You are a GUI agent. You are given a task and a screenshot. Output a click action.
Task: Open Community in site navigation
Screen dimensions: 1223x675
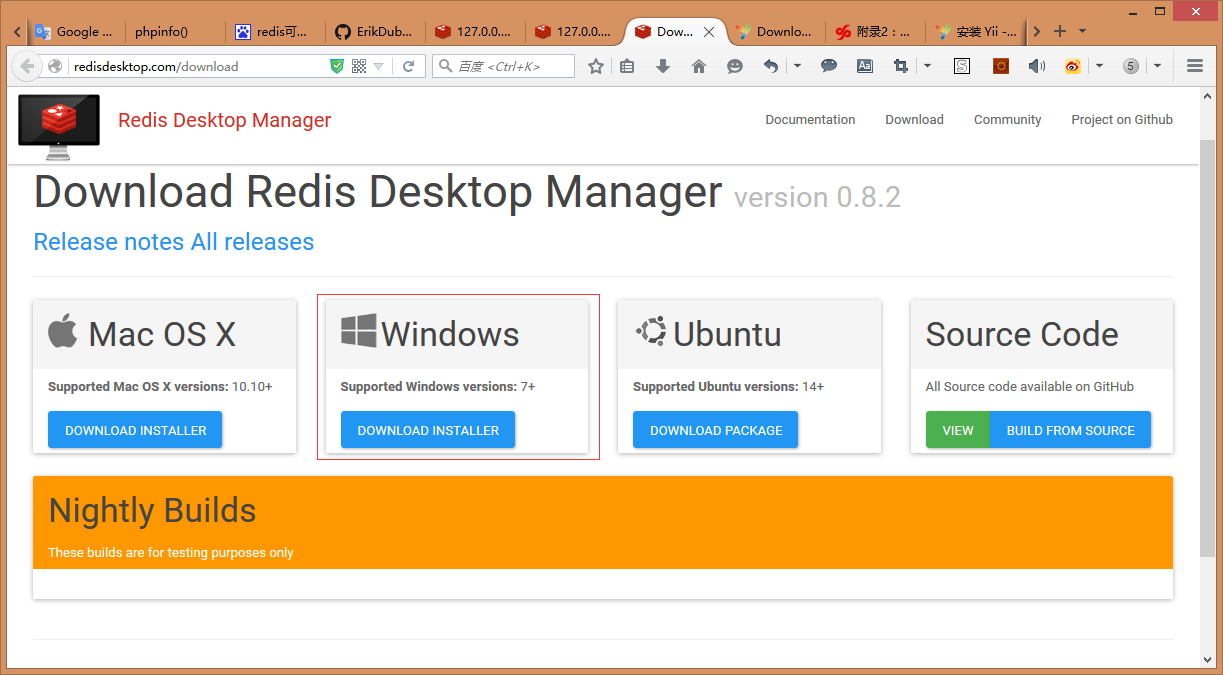click(1007, 119)
